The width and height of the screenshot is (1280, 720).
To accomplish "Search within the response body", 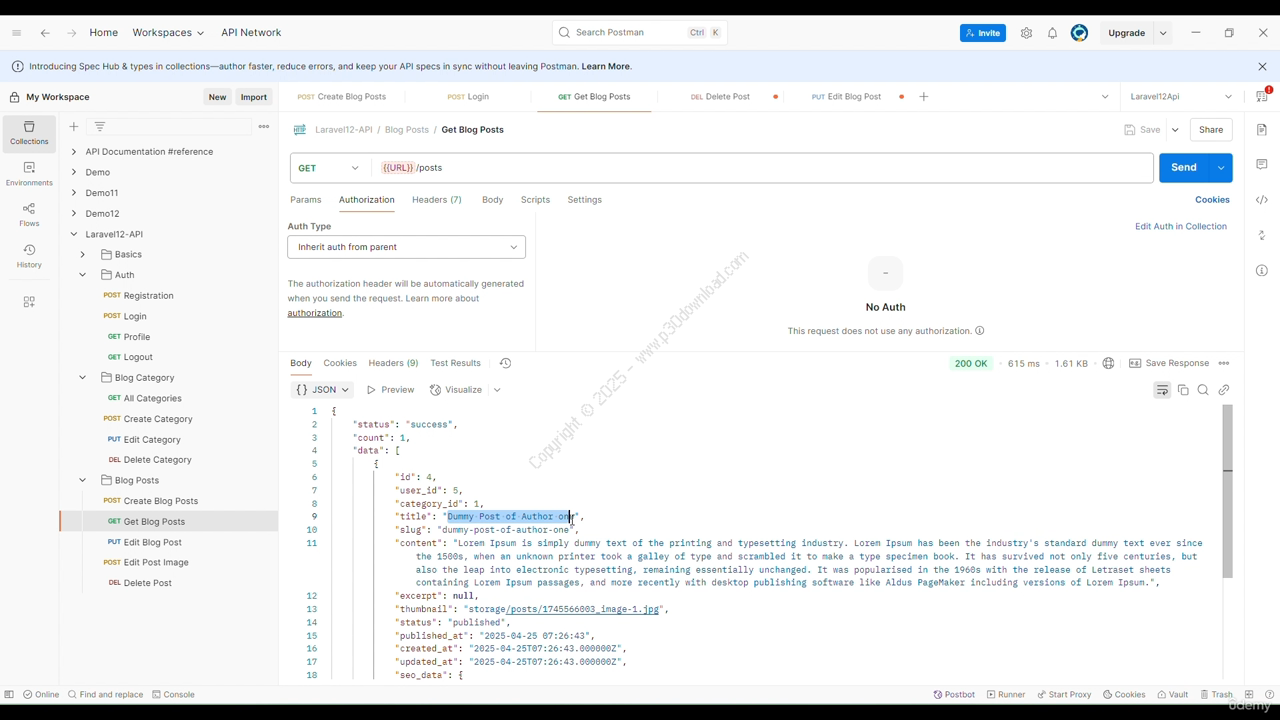I will 1203,390.
